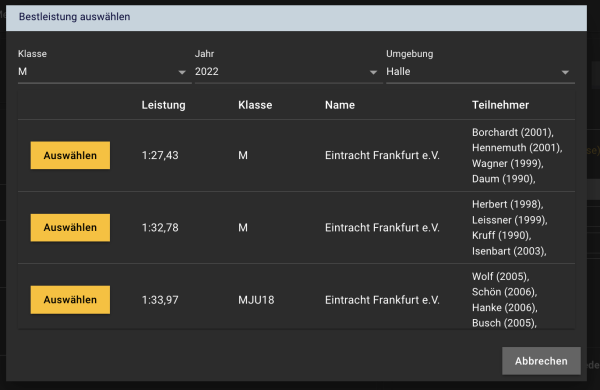Click class M in the 1:32,78 row

click(x=243, y=228)
